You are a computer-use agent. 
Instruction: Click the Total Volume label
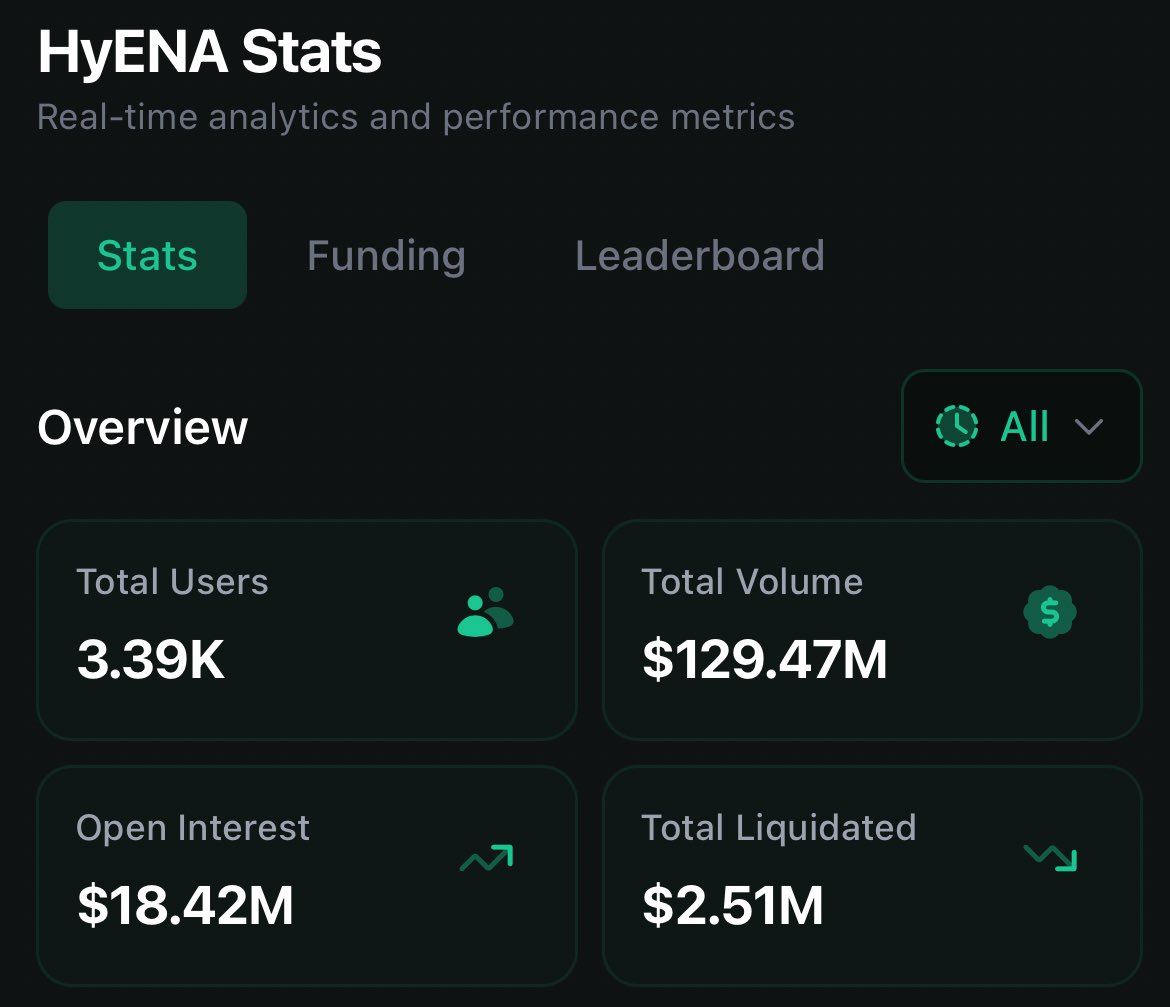click(752, 582)
